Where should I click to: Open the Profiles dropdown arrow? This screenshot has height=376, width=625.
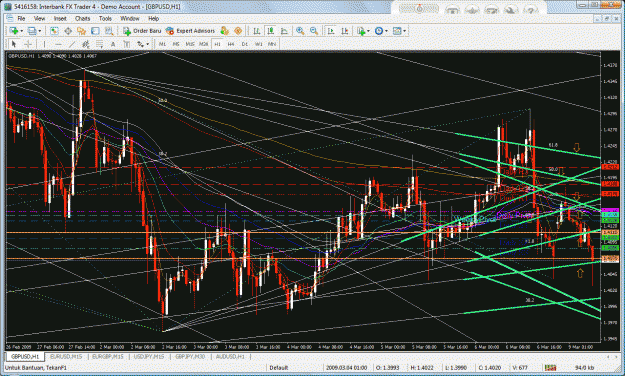(39, 31)
